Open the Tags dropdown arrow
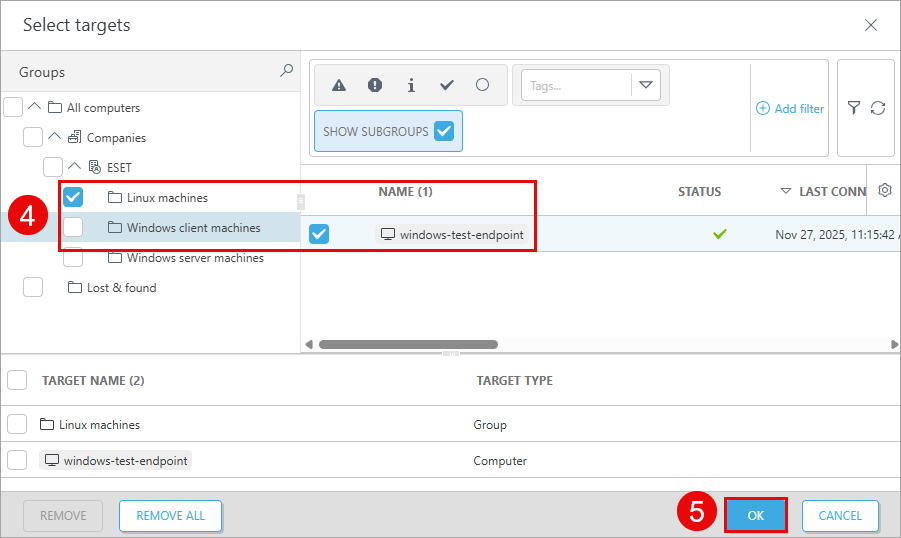Viewport: 901px width, 538px height. click(x=645, y=85)
